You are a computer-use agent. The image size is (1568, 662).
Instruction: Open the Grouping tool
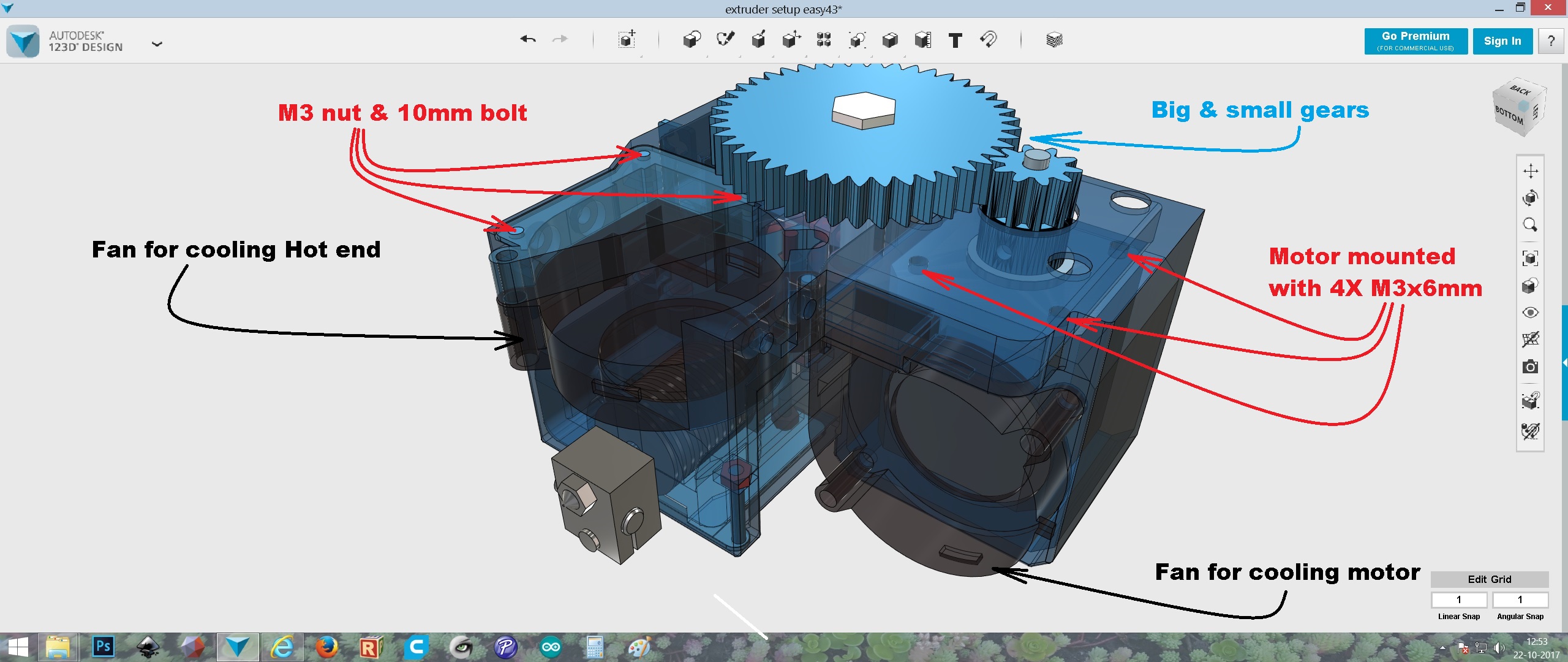tap(857, 40)
